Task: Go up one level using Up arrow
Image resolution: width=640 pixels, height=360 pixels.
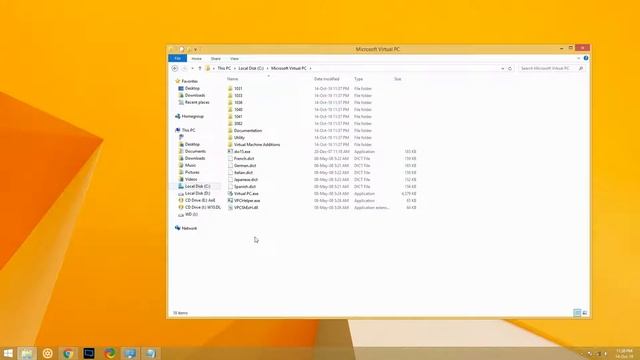Action: click(x=200, y=69)
